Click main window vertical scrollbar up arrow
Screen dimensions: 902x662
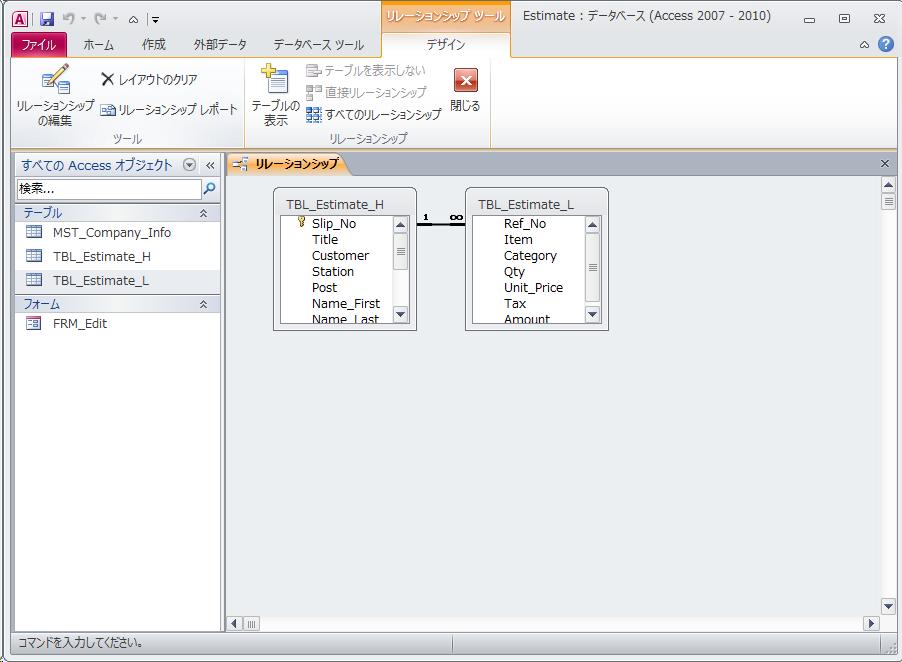888,185
